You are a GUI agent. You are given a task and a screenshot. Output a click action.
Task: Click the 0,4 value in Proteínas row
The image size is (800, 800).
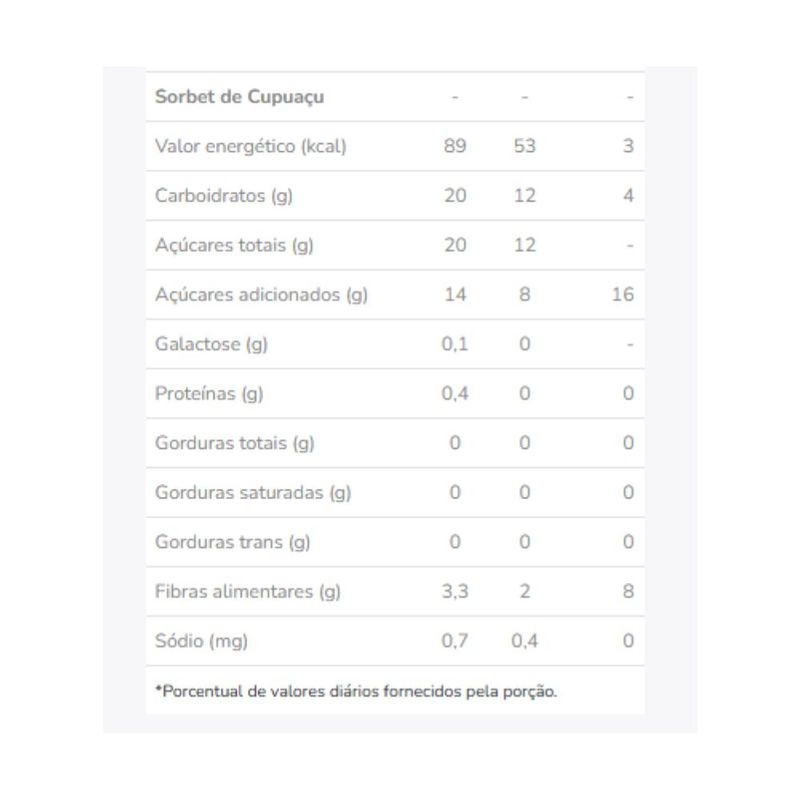455,394
